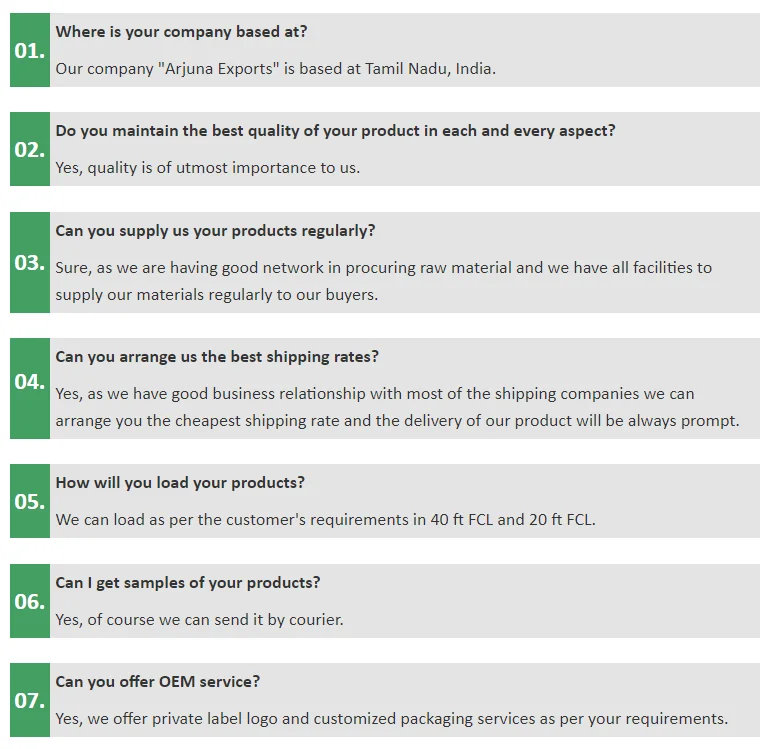Click the green 03. number badge
The width and height of the screenshot is (770, 749).
[x=30, y=262]
